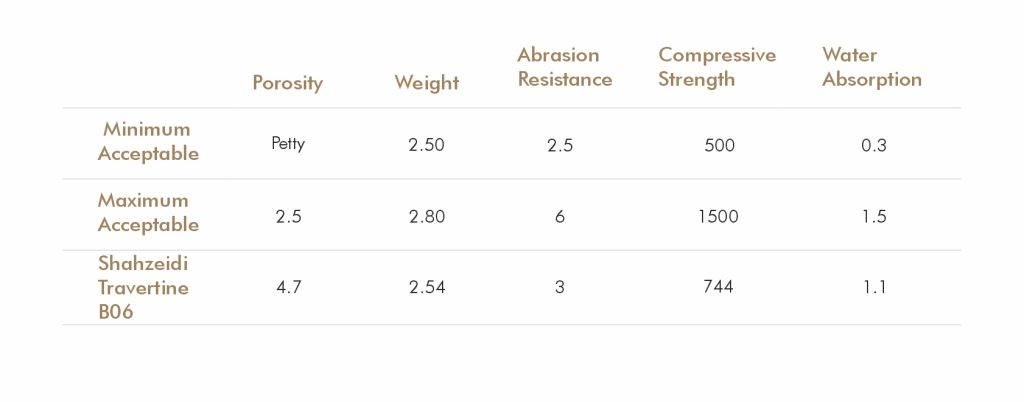The image size is (1024, 402).
Task: Select the Compressive Strength column header
Action: [716, 67]
